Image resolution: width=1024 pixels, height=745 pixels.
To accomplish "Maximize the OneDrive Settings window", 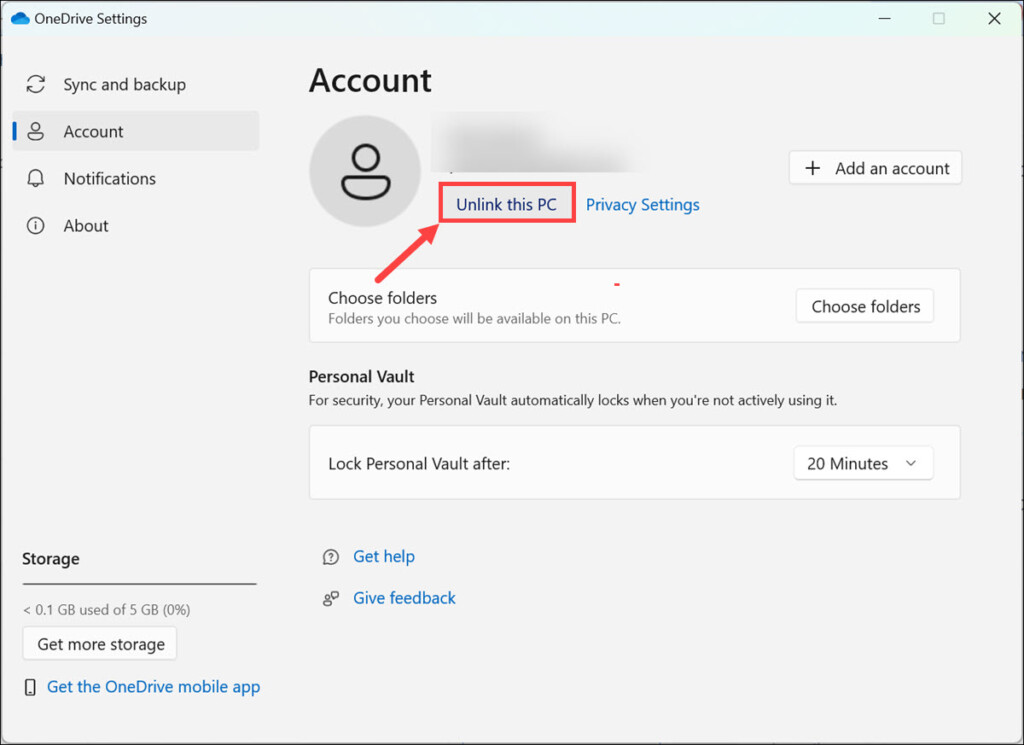I will (x=938, y=18).
